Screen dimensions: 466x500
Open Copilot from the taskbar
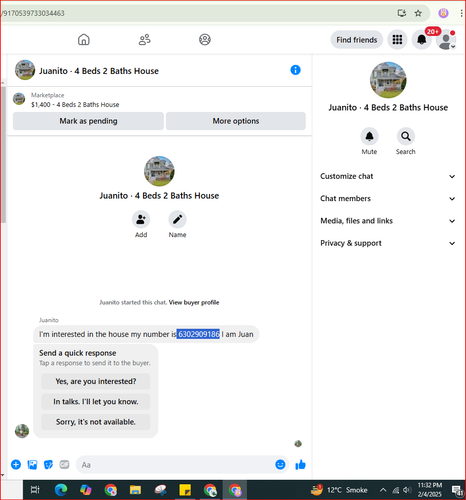(86, 490)
